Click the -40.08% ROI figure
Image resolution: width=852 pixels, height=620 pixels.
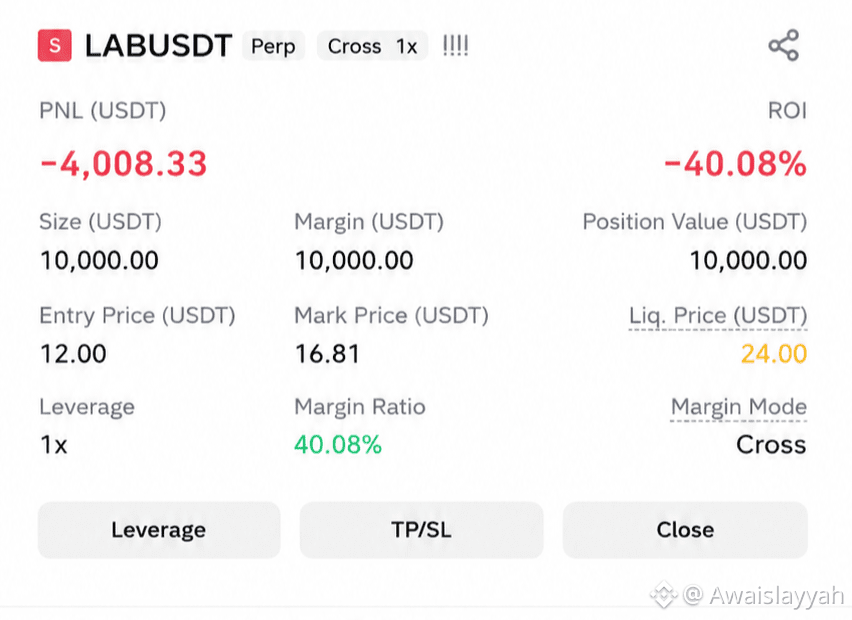(x=735, y=164)
